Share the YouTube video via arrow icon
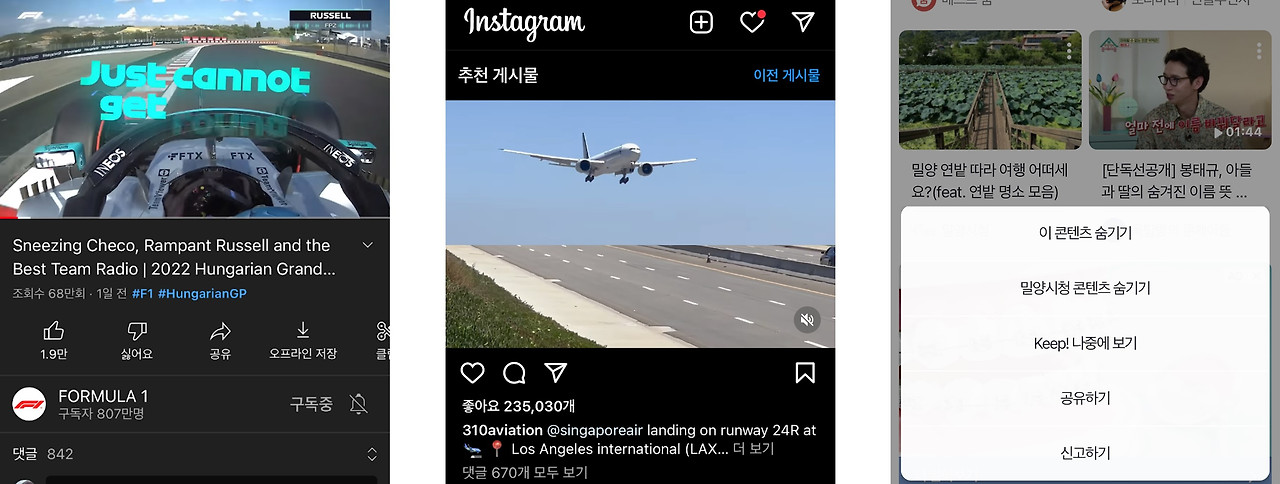Viewport: 1280px width, 484px height. [x=220, y=331]
